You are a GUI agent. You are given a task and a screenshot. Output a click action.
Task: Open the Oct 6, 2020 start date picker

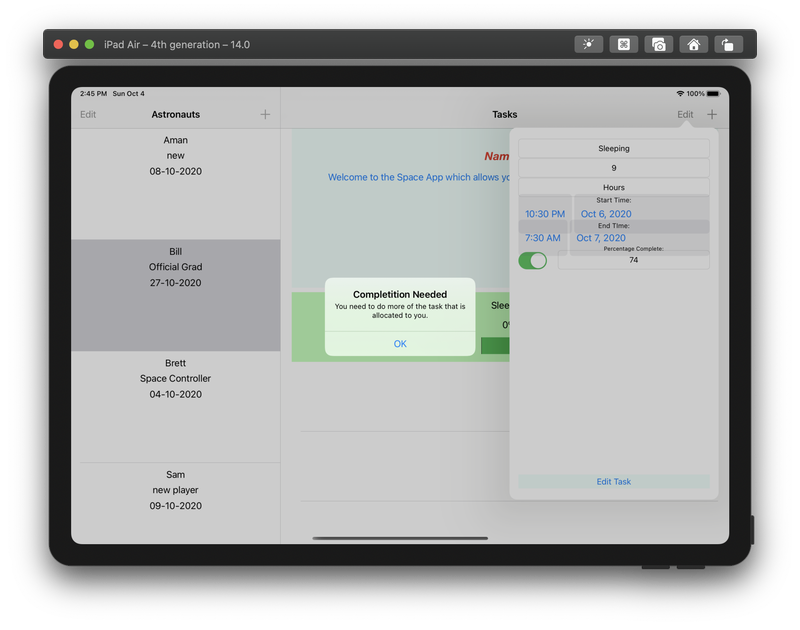coord(605,213)
